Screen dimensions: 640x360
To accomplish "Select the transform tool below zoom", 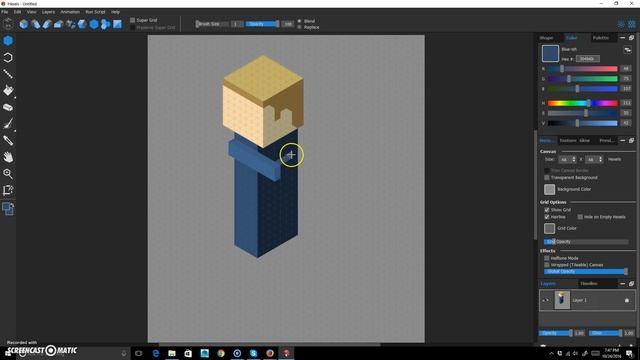I will (8, 191).
